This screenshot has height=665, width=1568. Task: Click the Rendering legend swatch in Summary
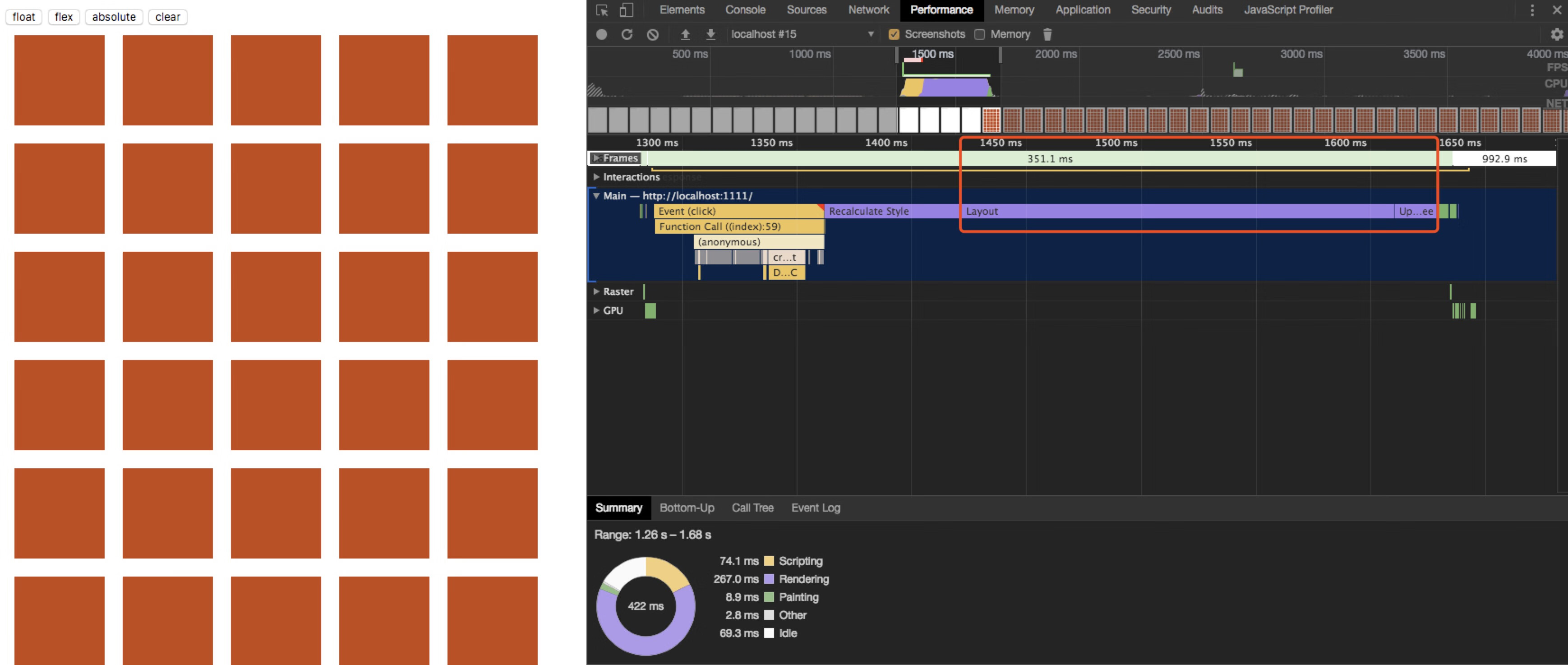coord(770,579)
